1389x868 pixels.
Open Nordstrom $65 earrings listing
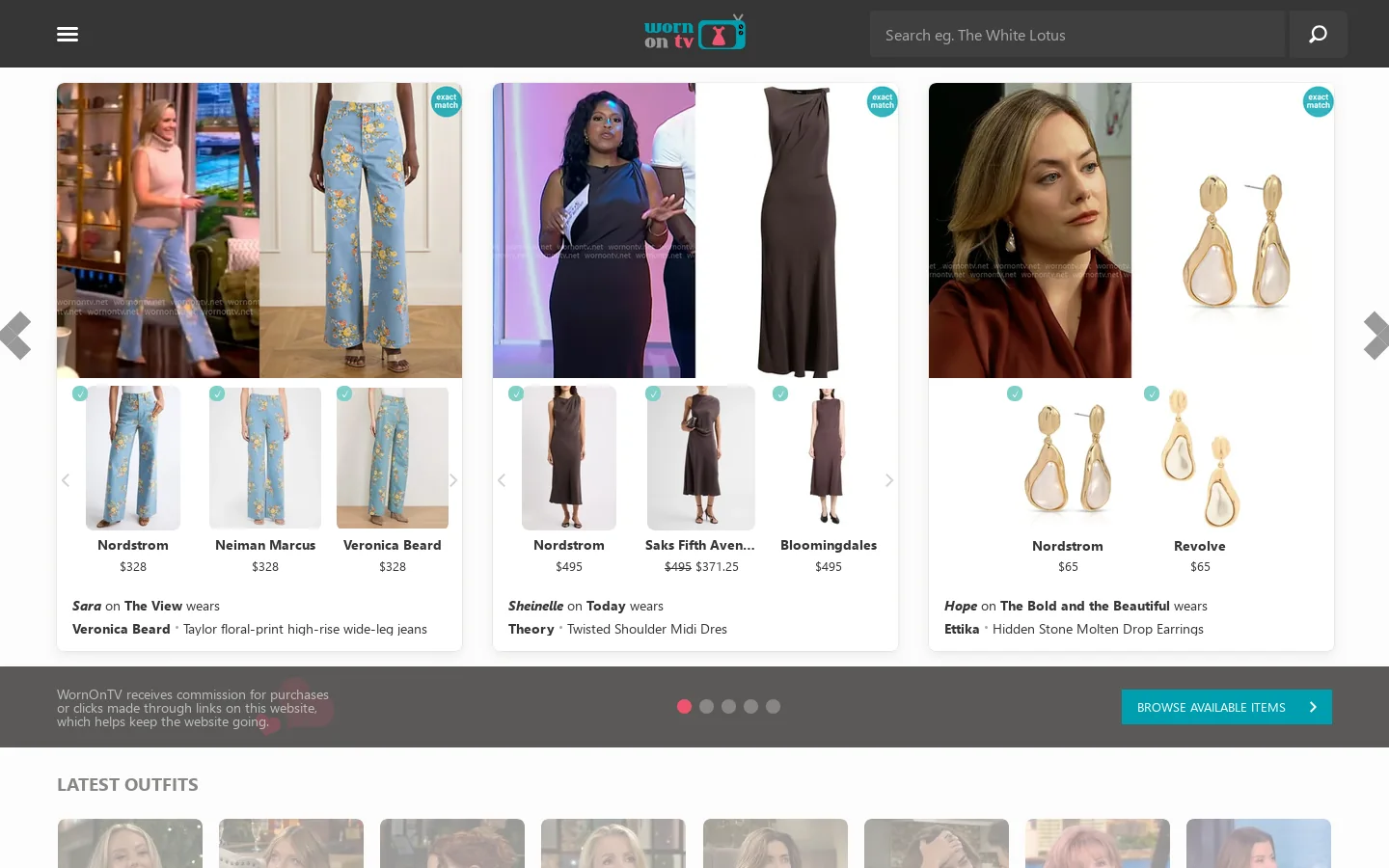(1068, 479)
